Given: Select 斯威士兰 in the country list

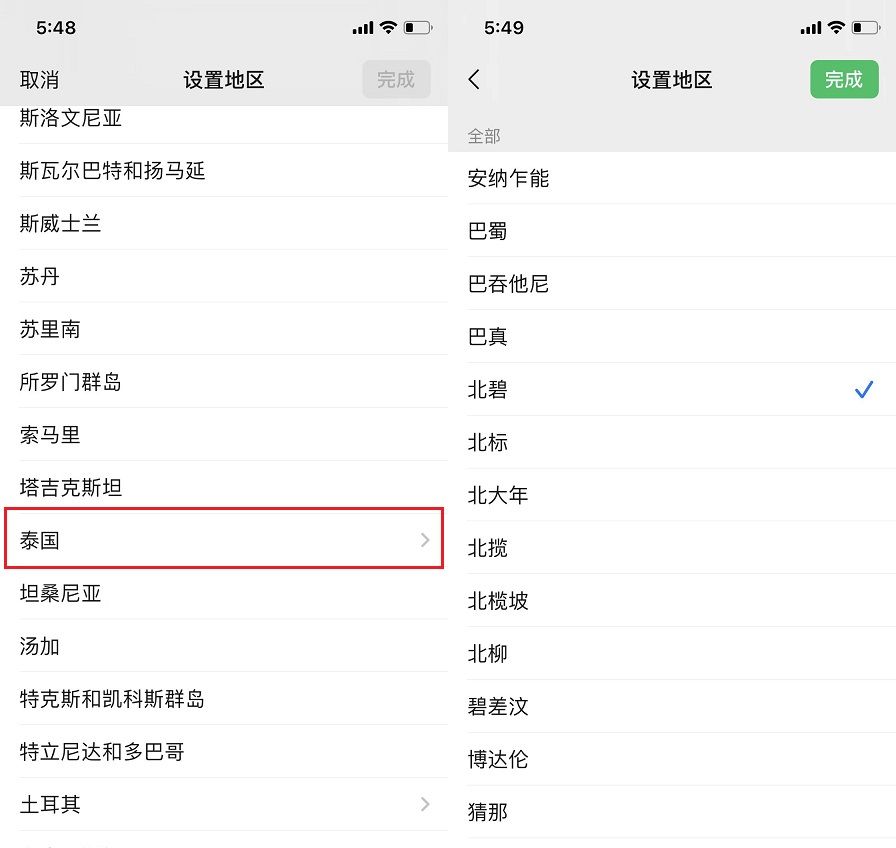Looking at the screenshot, I should [x=61, y=224].
